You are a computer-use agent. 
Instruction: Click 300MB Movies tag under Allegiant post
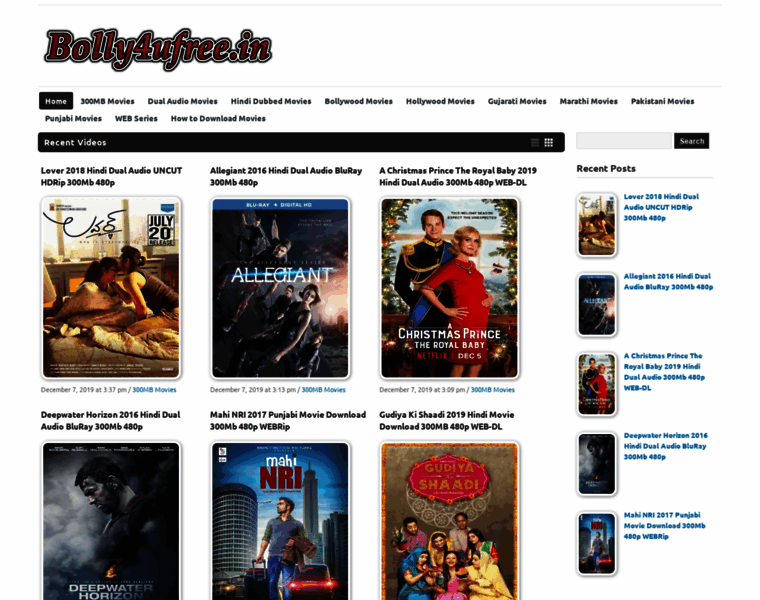pyautogui.click(x=323, y=390)
